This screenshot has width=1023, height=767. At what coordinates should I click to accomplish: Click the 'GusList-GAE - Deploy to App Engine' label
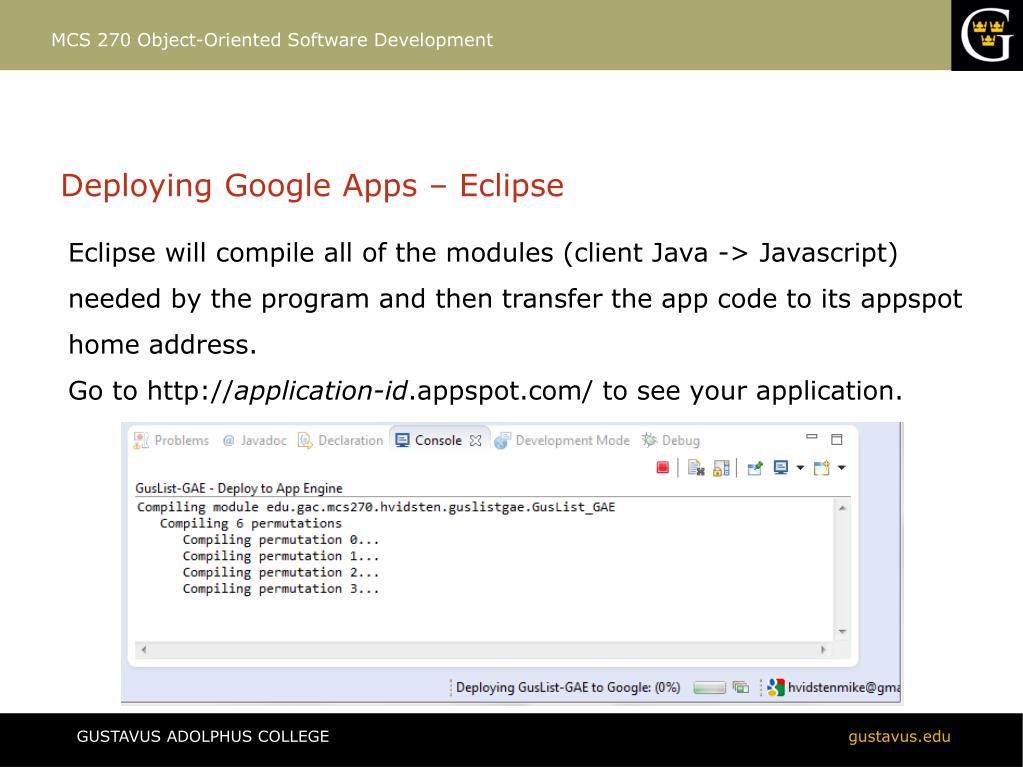(x=239, y=488)
